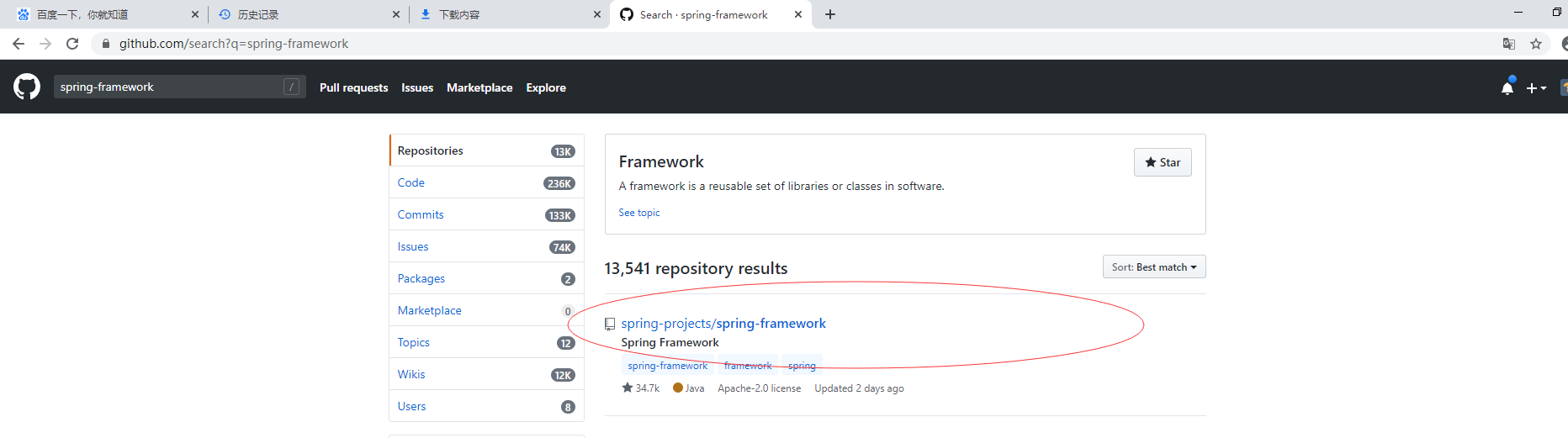Click the translate page icon
The image size is (1568, 438).
coord(1509,44)
